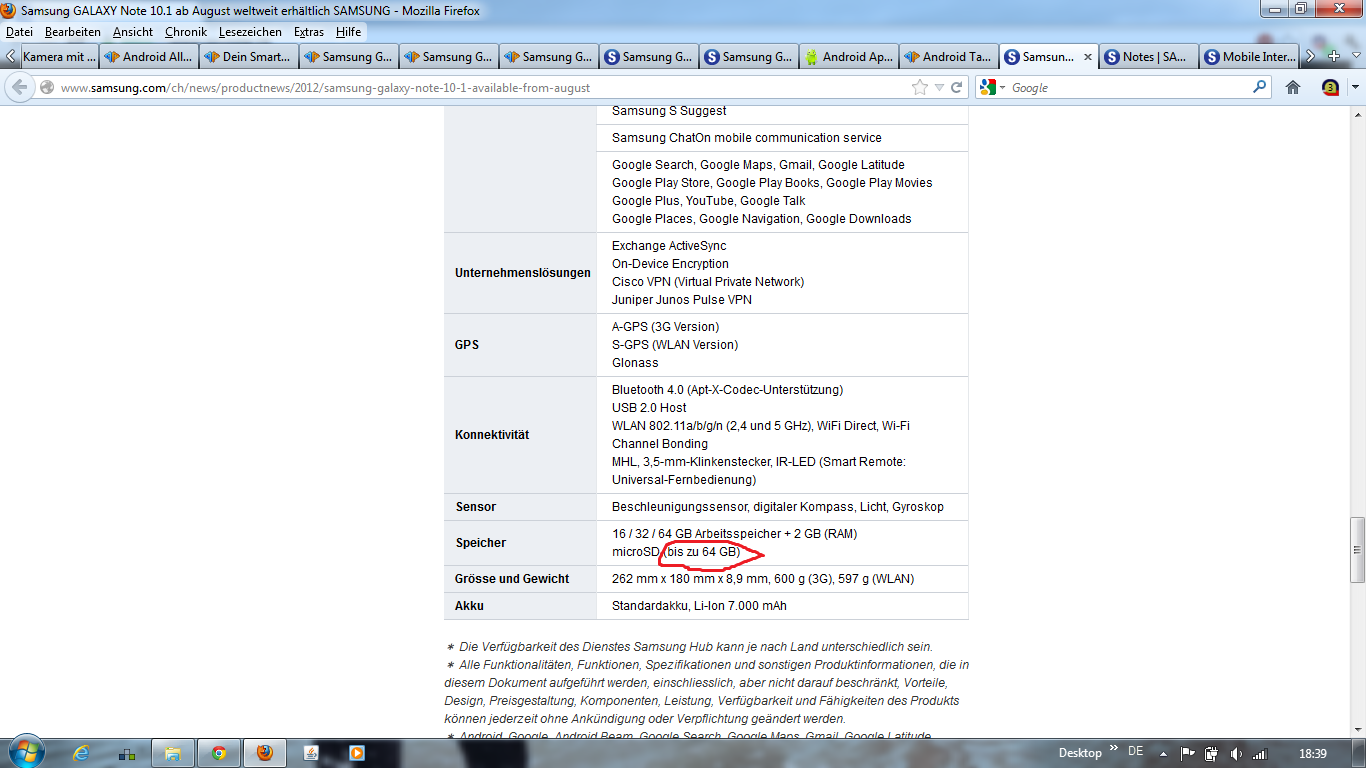Launch Internet Explorer from the taskbar
The height and width of the screenshot is (768, 1366).
82,753
